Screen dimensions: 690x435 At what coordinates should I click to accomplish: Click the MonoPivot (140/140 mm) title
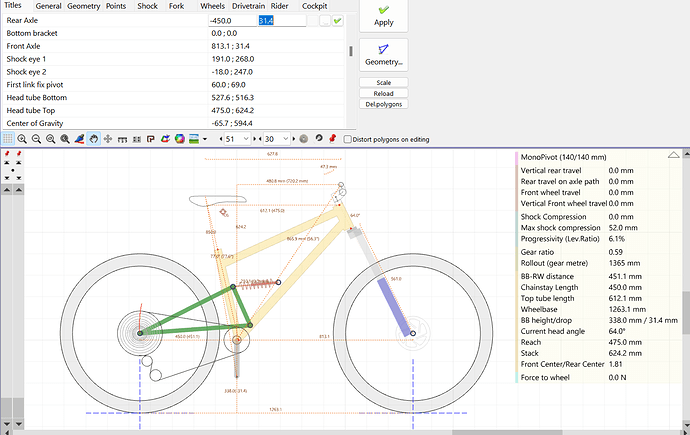pyautogui.click(x=563, y=157)
